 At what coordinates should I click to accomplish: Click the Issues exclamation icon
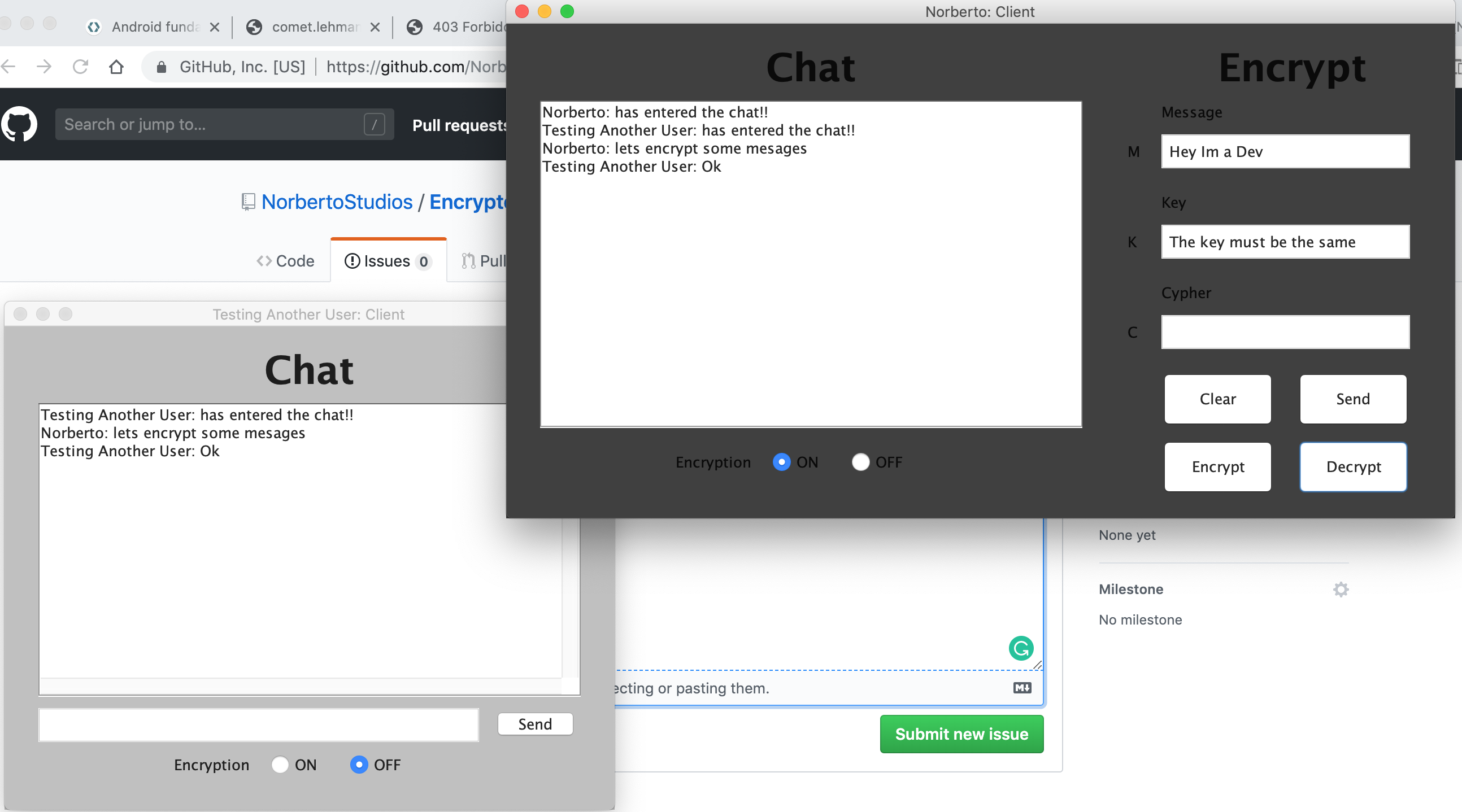click(352, 261)
